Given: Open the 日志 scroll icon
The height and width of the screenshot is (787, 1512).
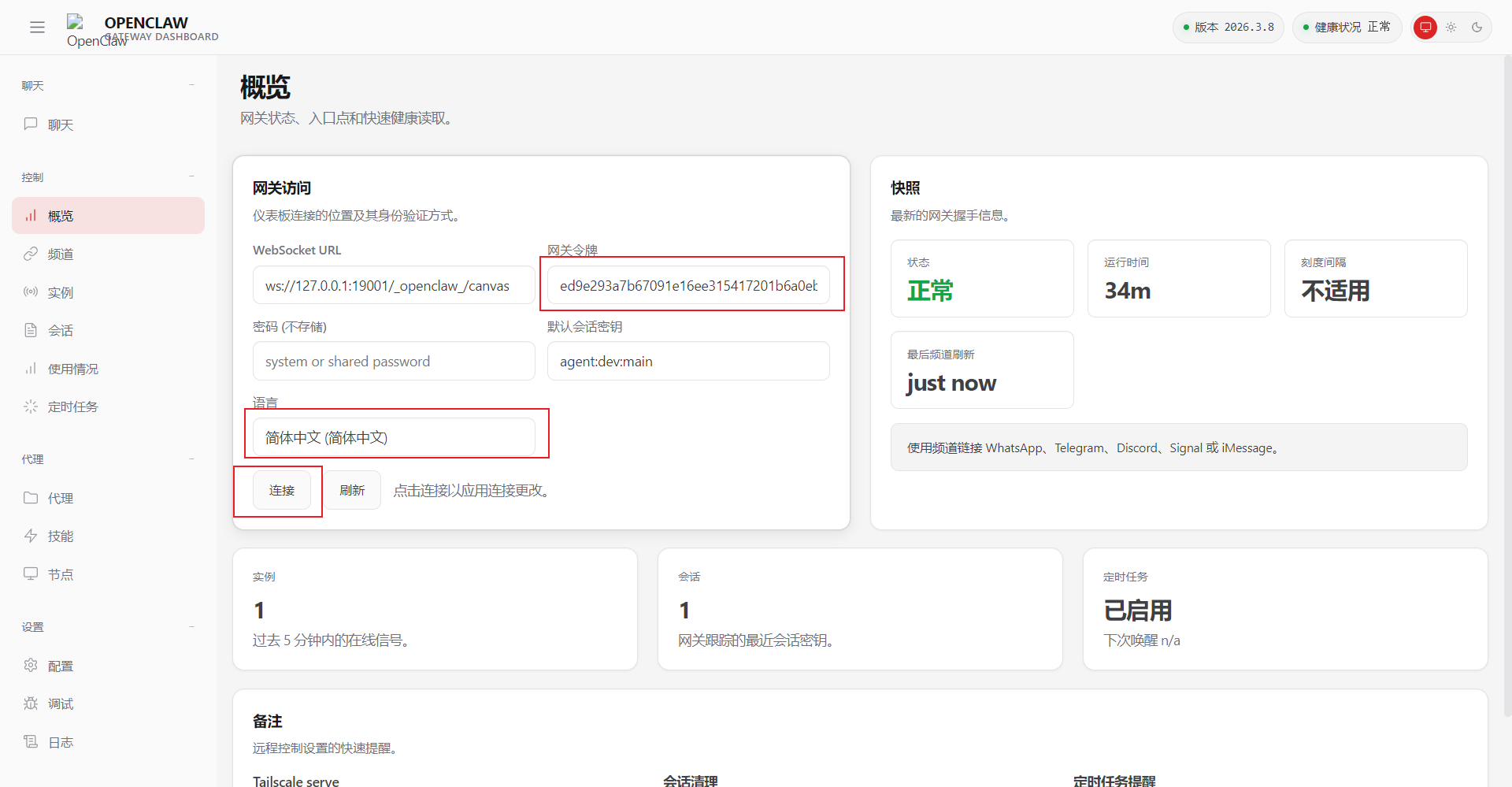Looking at the screenshot, I should click(31, 742).
